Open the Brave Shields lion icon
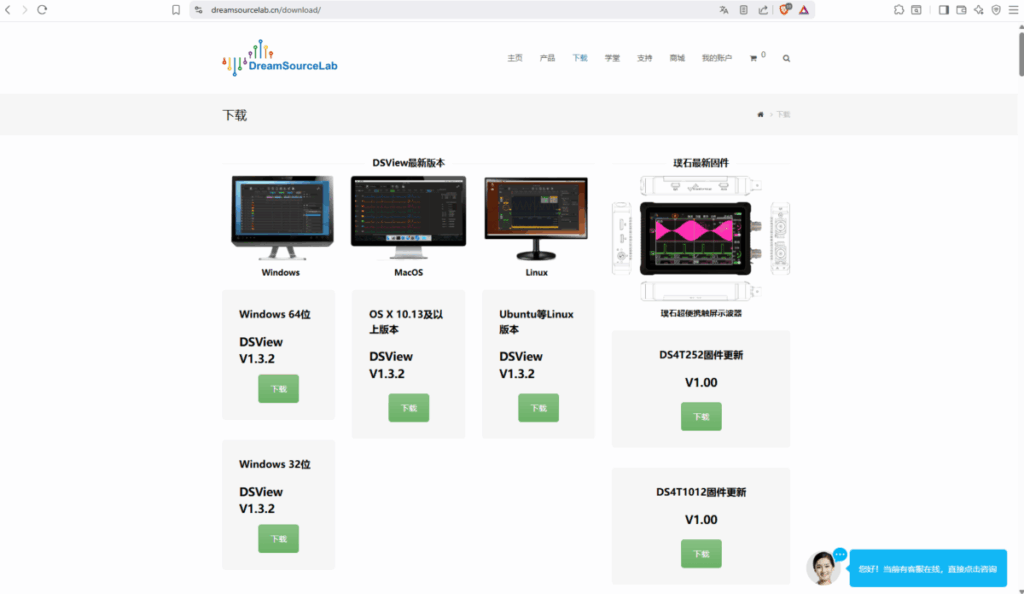Screen dimensions: 1024x594 (784, 10)
